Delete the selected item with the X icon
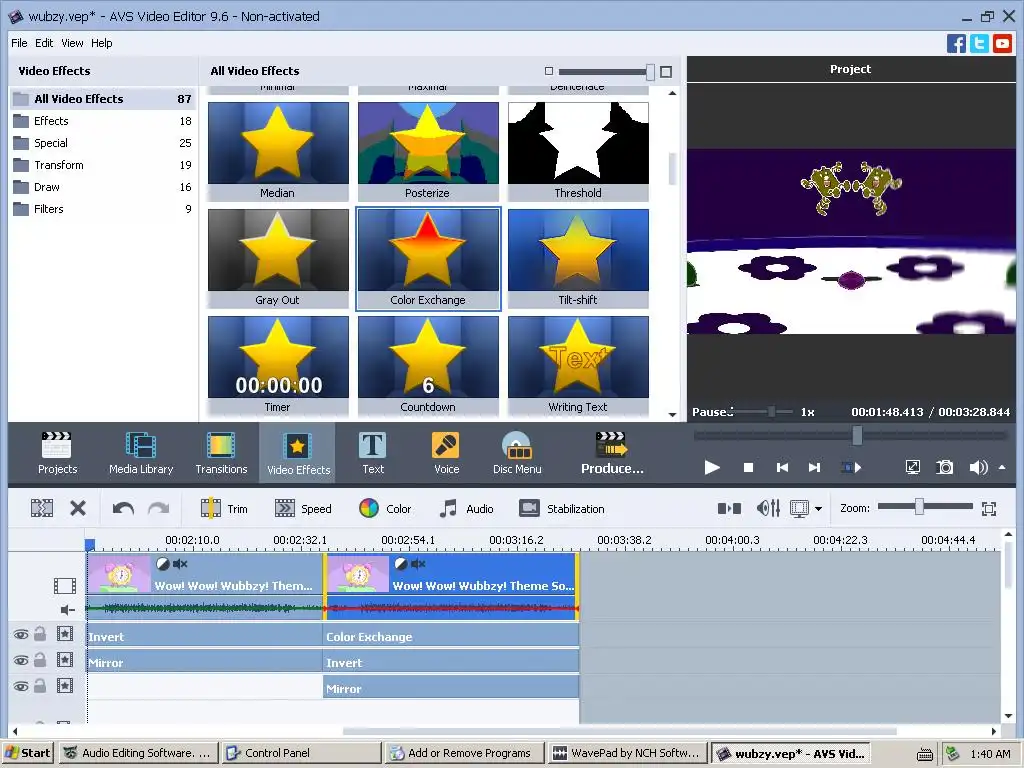The image size is (1024, 768). tap(78, 508)
